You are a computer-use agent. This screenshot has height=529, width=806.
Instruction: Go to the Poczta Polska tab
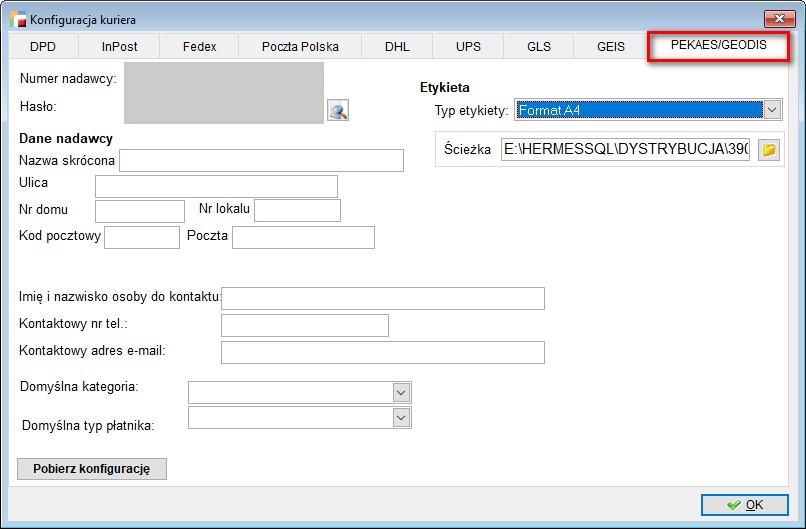pyautogui.click(x=300, y=46)
